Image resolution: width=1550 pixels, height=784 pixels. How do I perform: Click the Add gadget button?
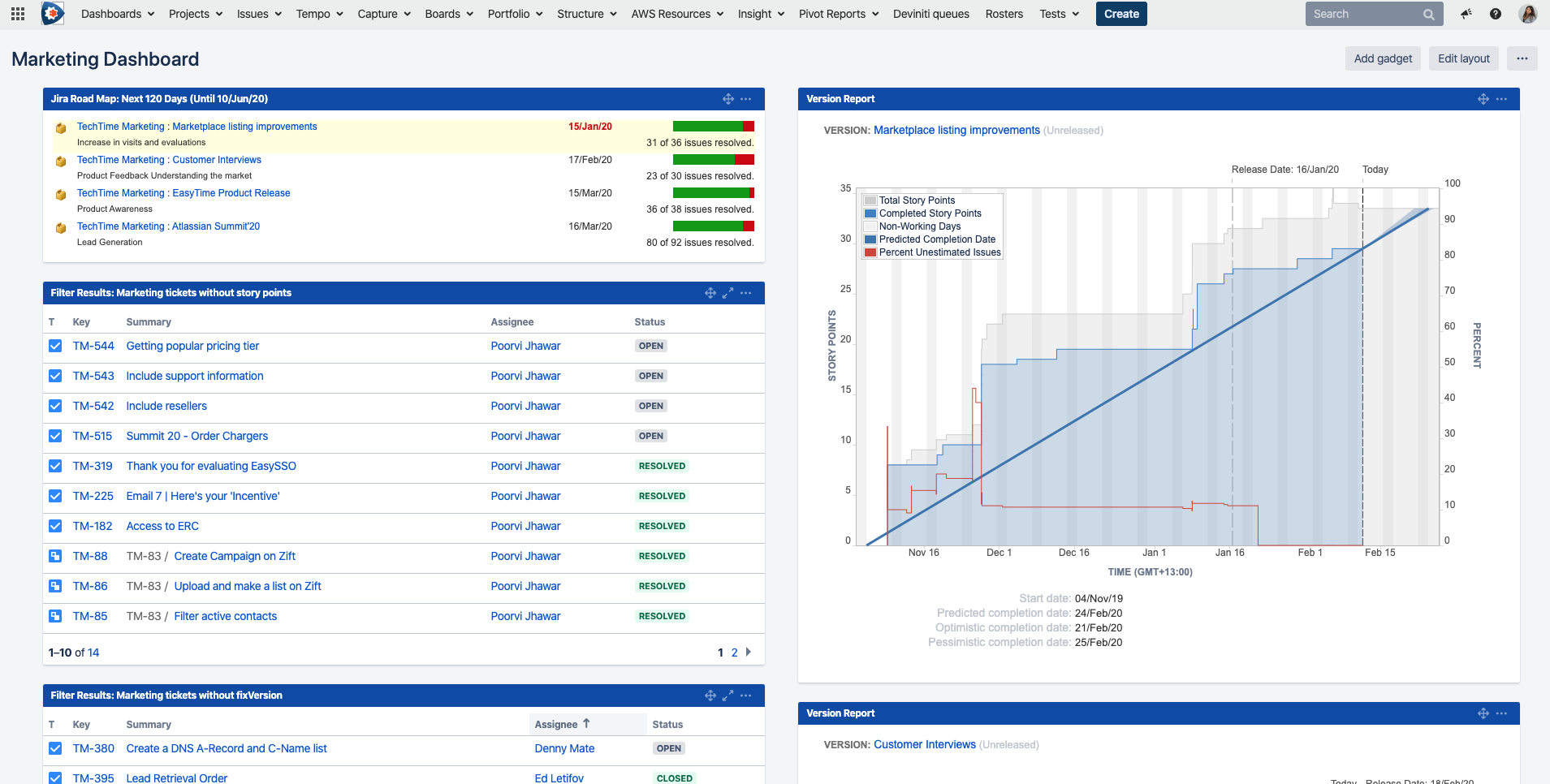[1383, 58]
